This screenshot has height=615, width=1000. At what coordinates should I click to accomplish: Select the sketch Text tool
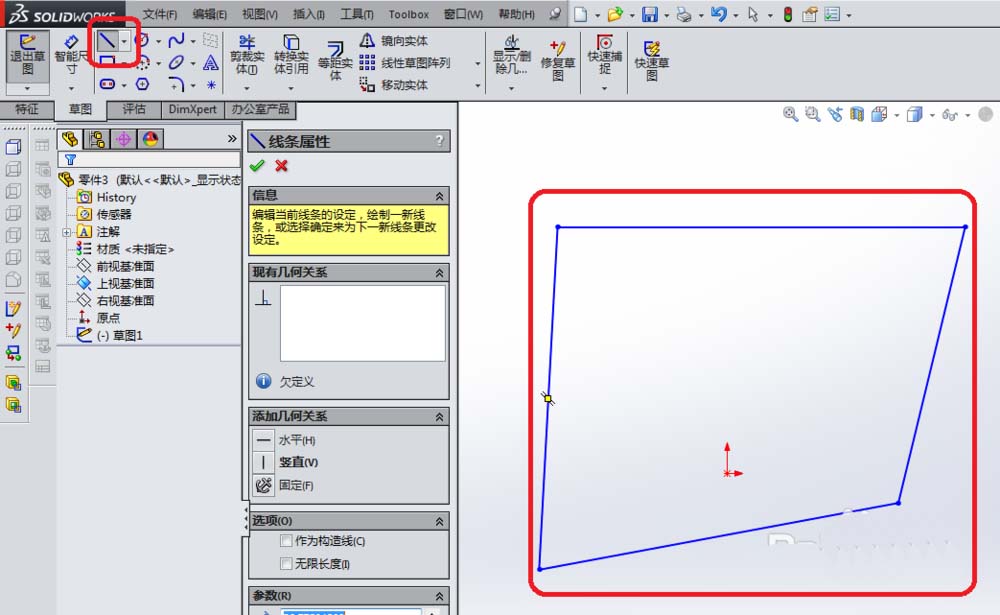pos(210,63)
